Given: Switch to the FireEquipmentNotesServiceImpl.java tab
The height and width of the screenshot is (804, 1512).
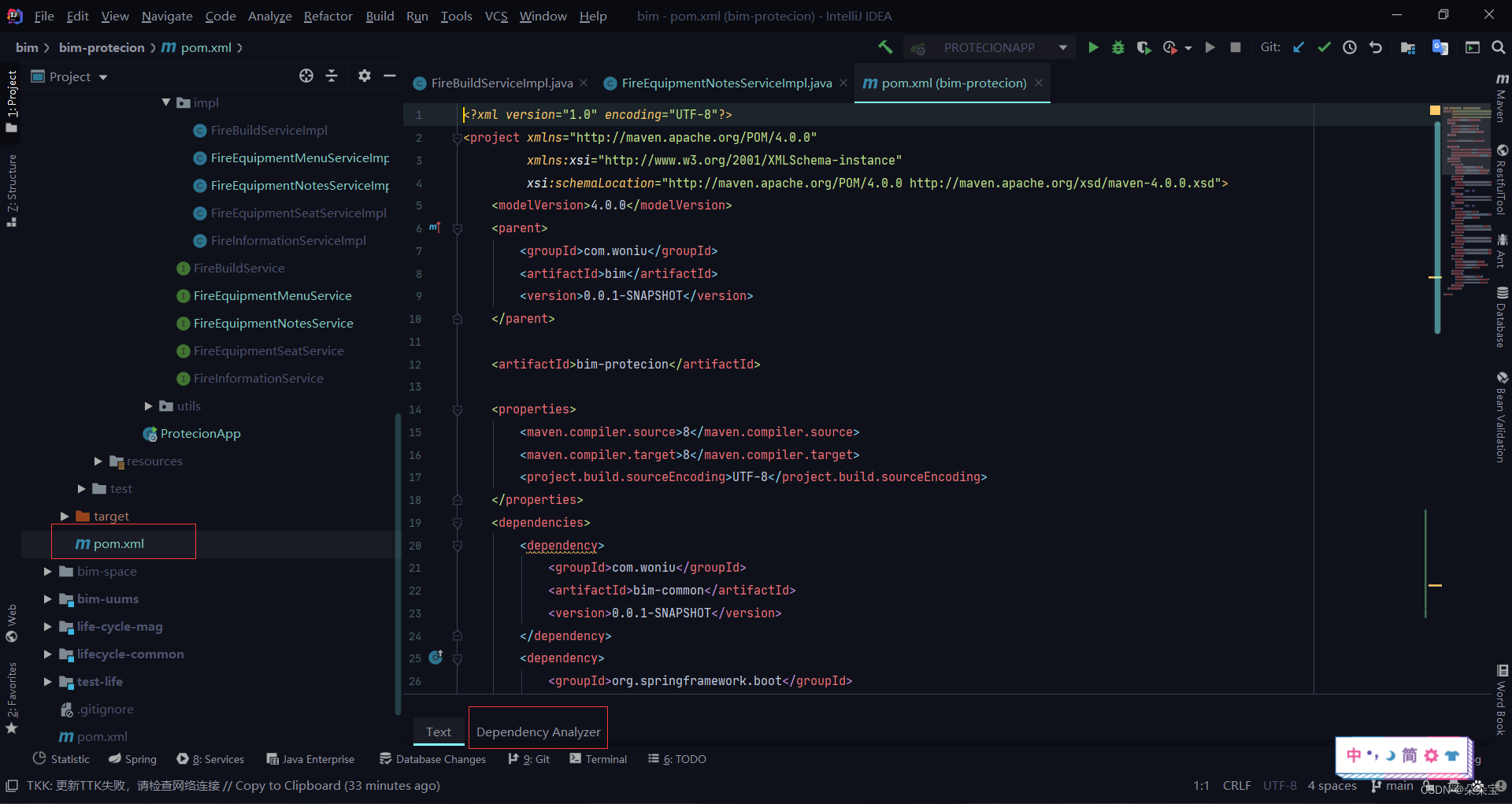Looking at the screenshot, I should tap(726, 83).
